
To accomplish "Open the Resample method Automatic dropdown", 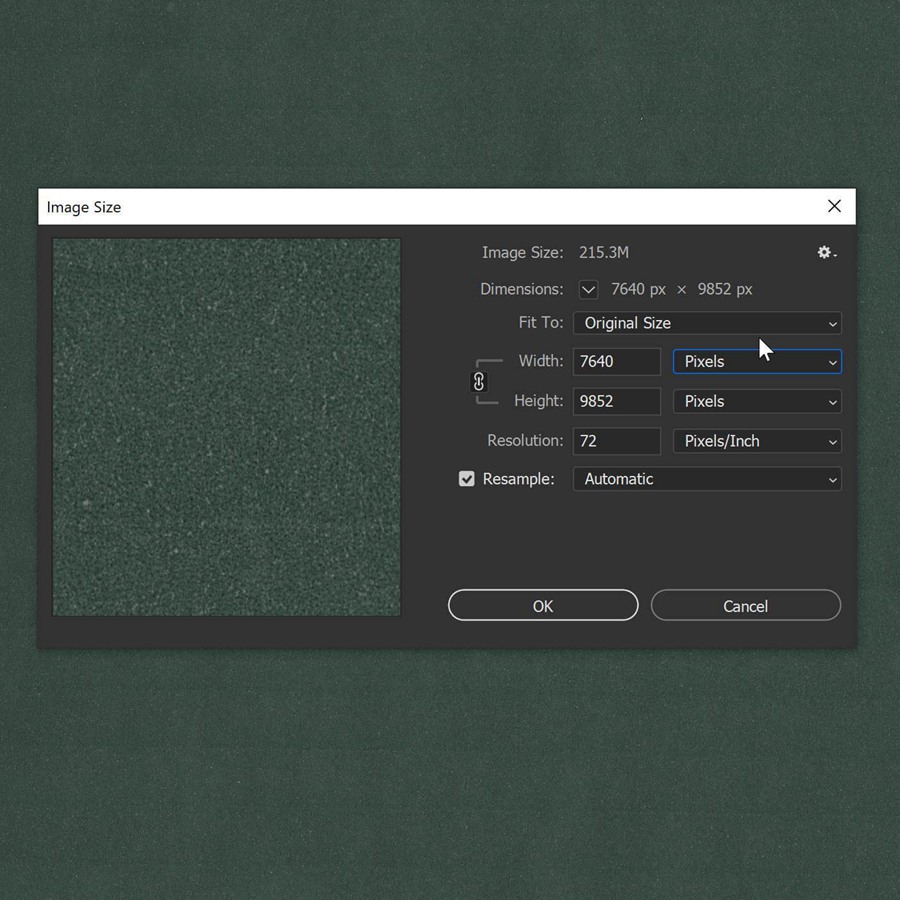I will 706,479.
